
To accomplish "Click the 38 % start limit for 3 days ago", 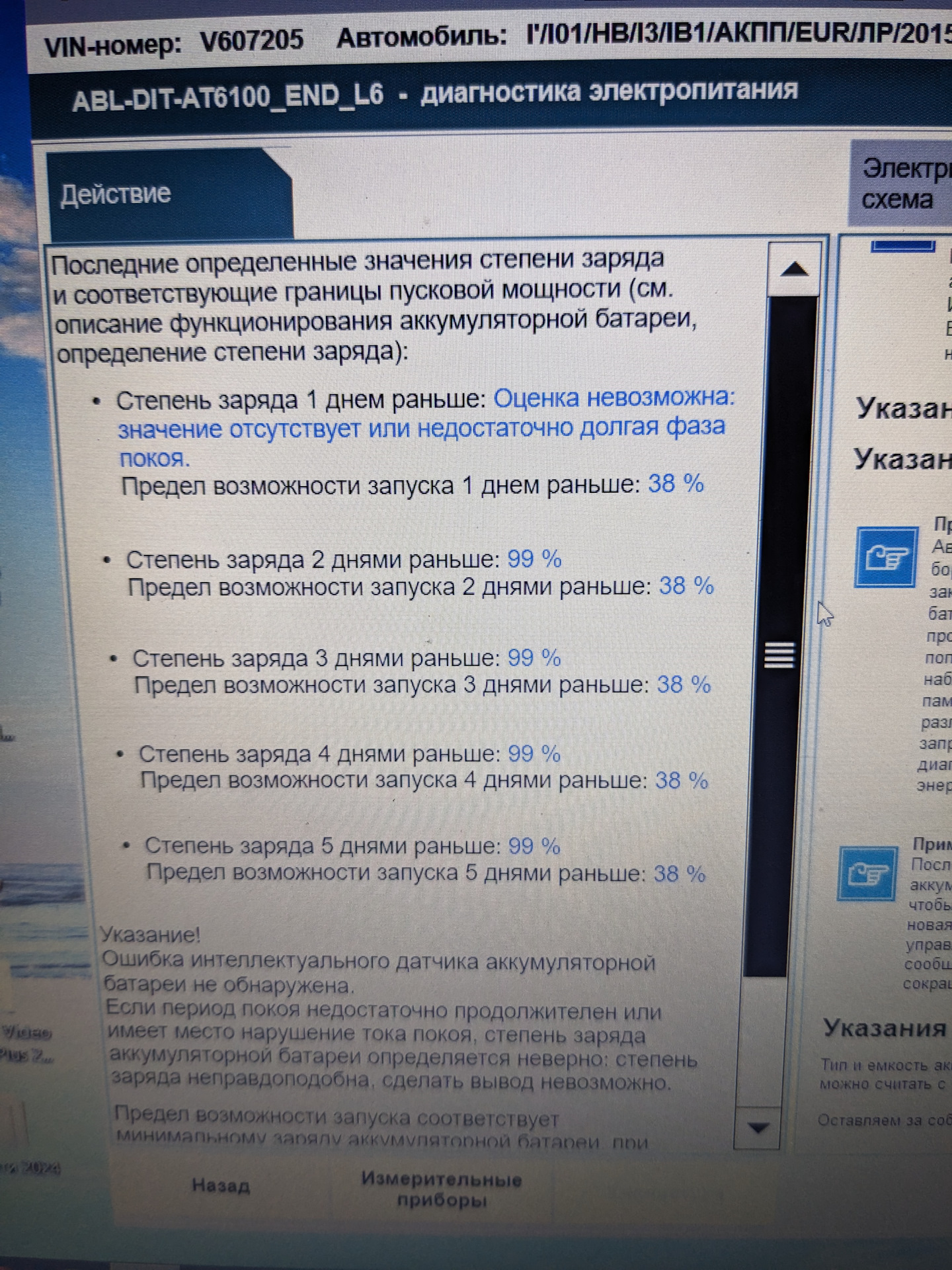I will click(684, 684).
